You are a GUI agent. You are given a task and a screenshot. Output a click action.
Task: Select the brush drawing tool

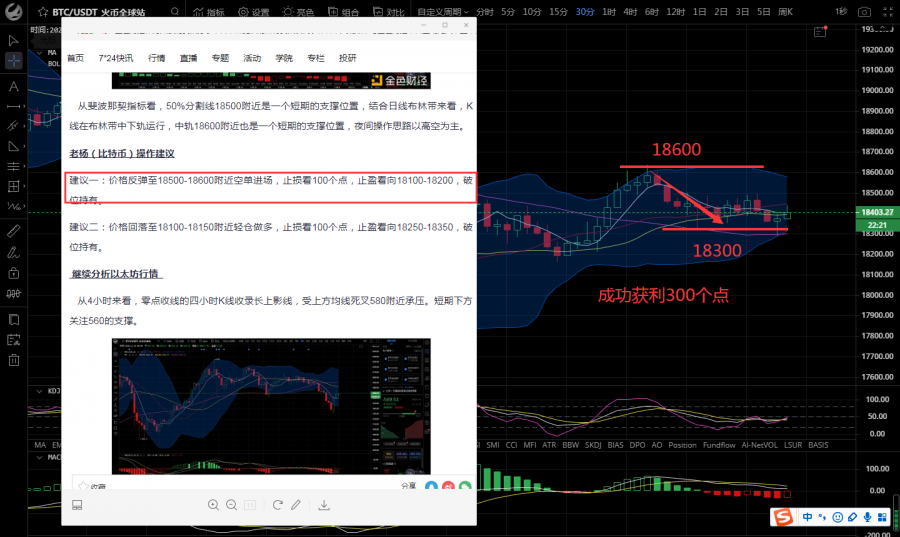(x=13, y=126)
